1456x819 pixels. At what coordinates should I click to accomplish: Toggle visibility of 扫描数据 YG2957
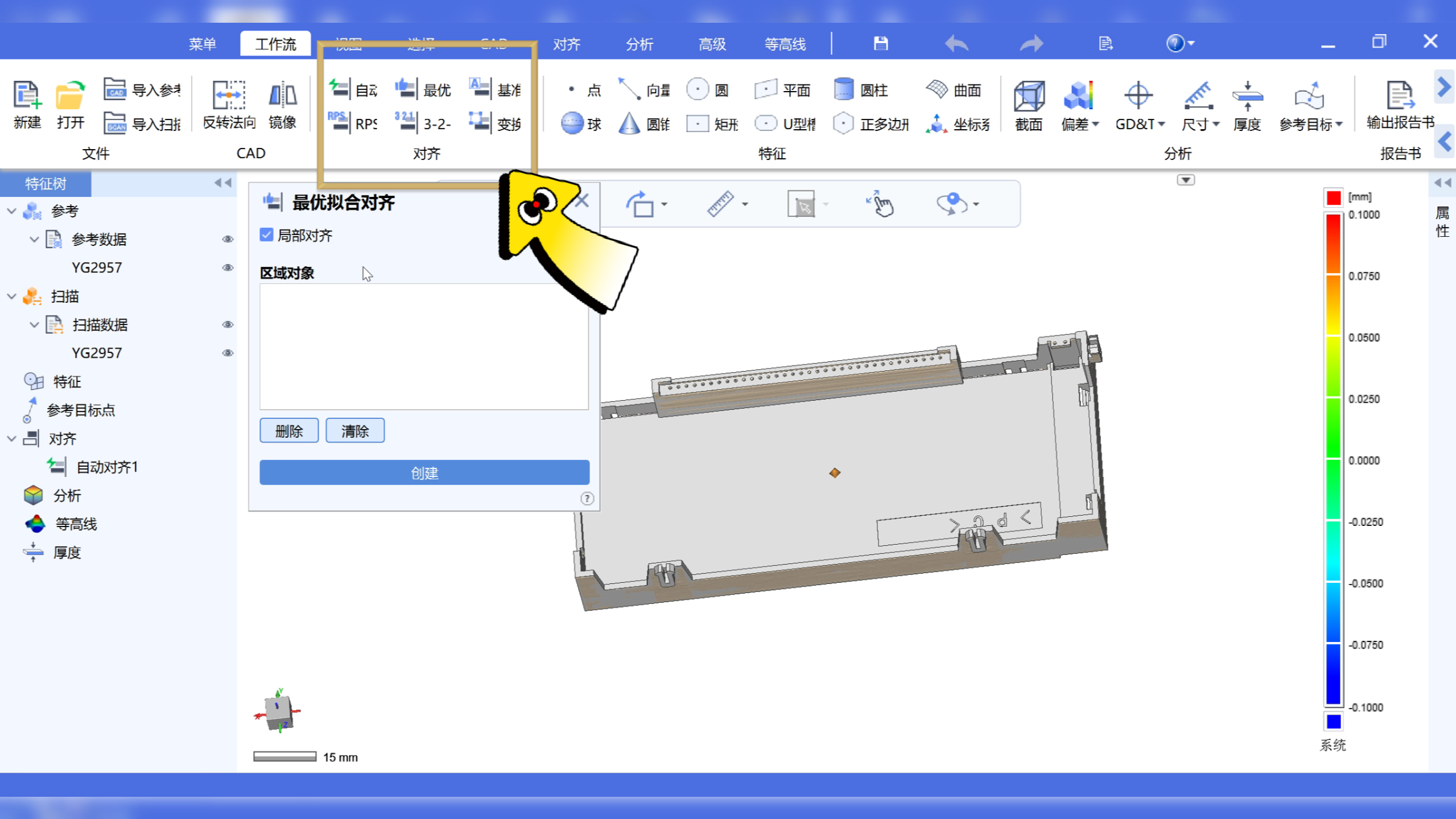point(227,353)
